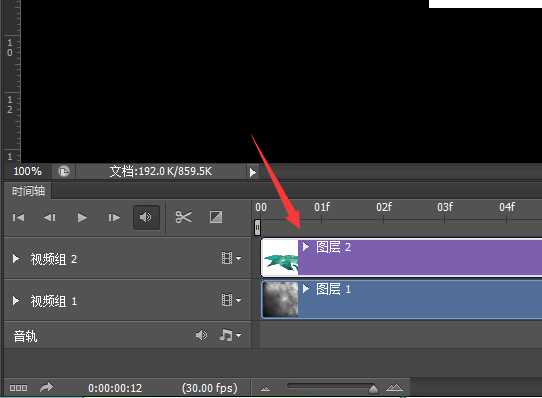Mute the 音轨 audio track

coord(201,335)
